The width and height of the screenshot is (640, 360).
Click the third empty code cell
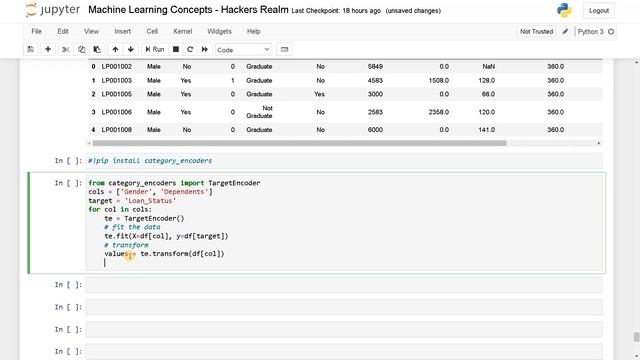tap(344, 329)
